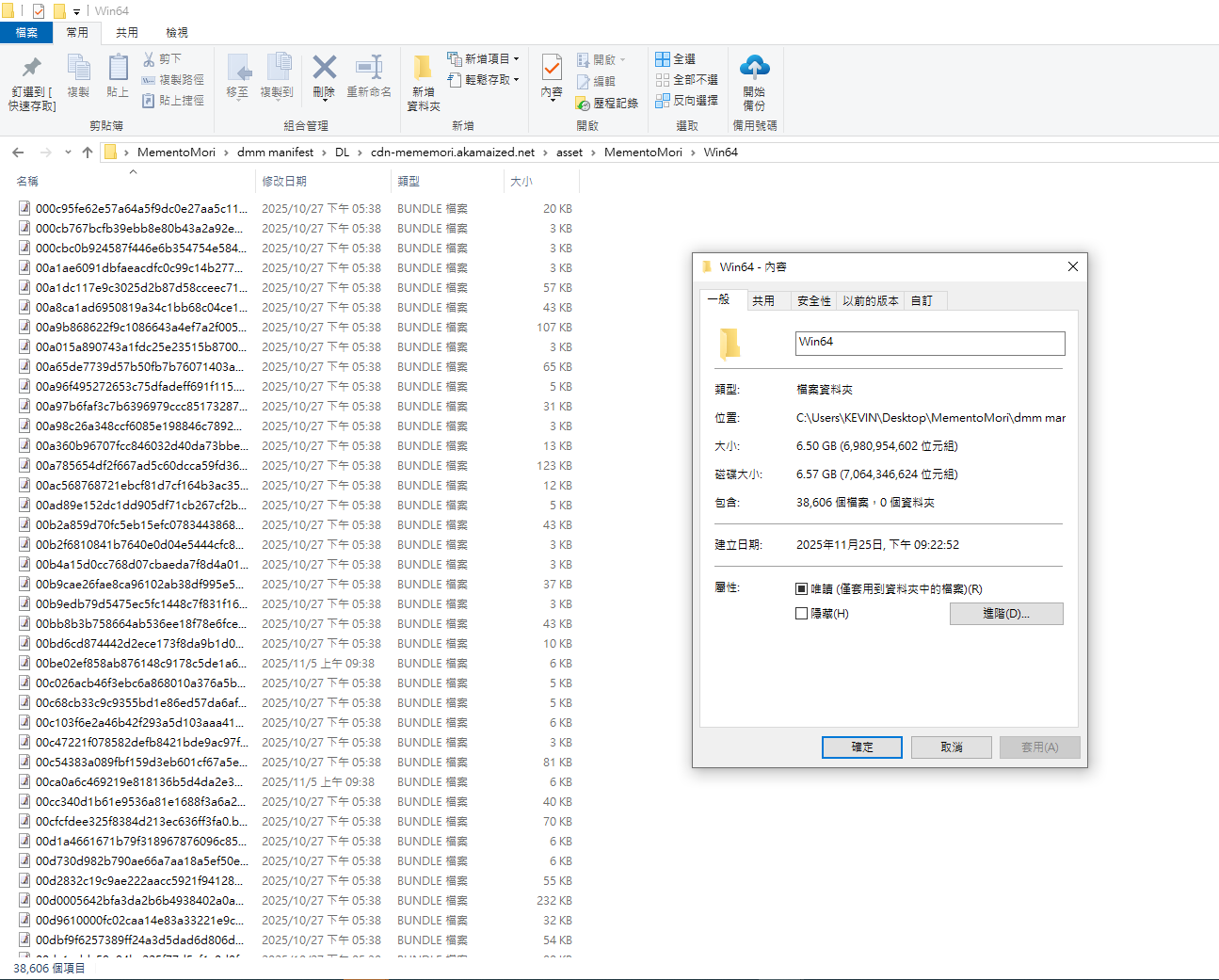Enable the Hidden (隱藏) checkbox
This screenshot has height=980, width=1219.
[x=802, y=614]
